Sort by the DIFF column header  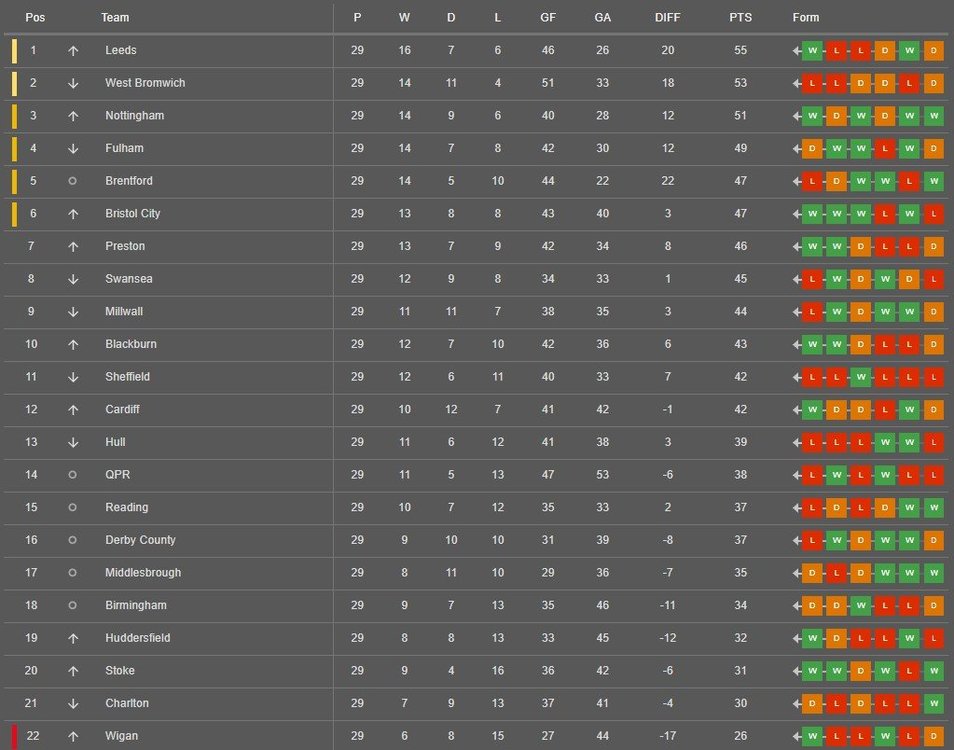pyautogui.click(x=667, y=18)
